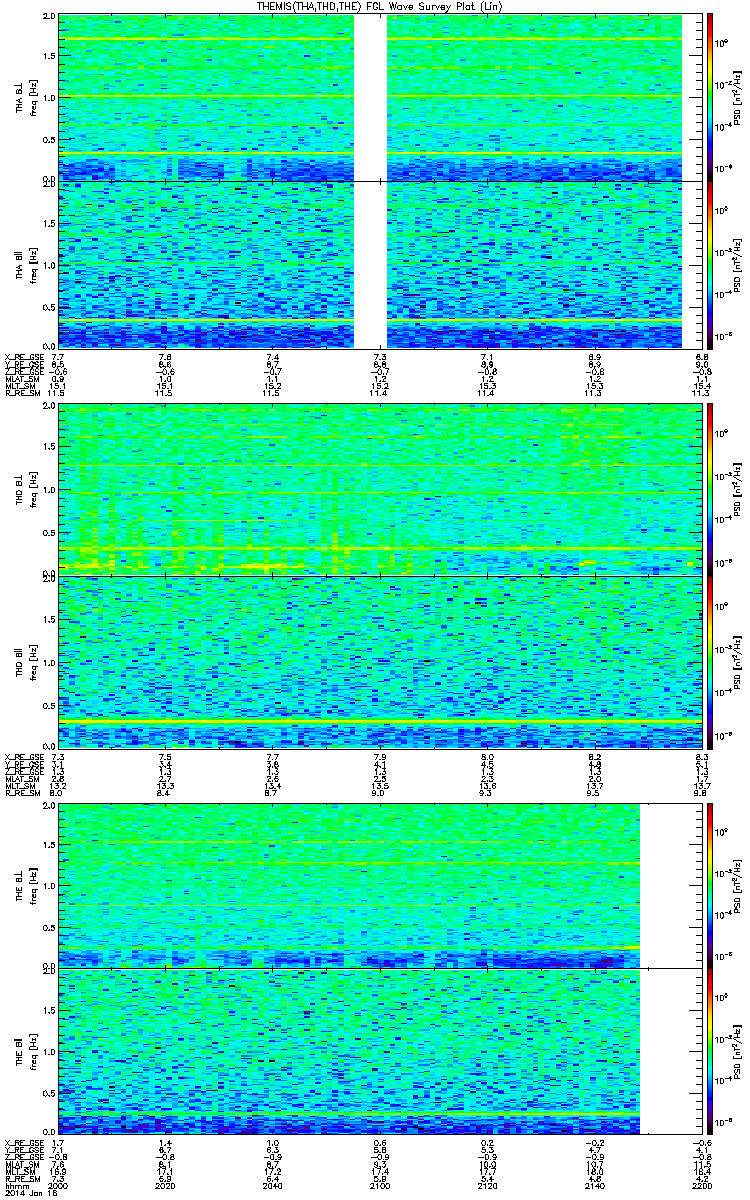This screenshot has width=750, height=1200.
Task: Click the 1.5 tick on THE B⊥ axis
Action: coord(49,844)
